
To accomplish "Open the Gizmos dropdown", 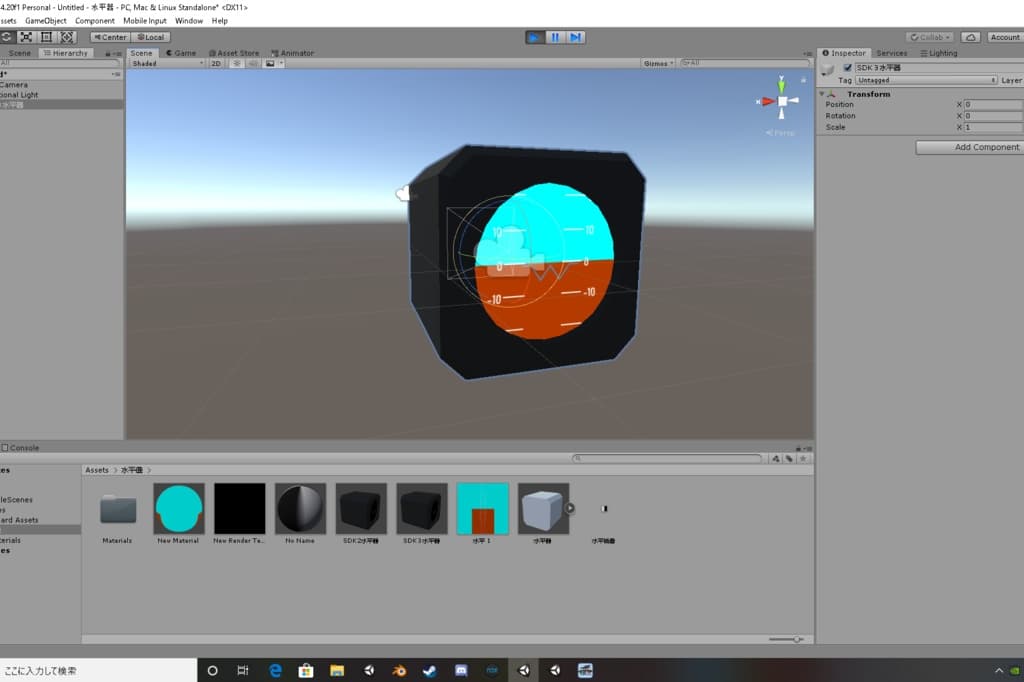I will pos(658,63).
